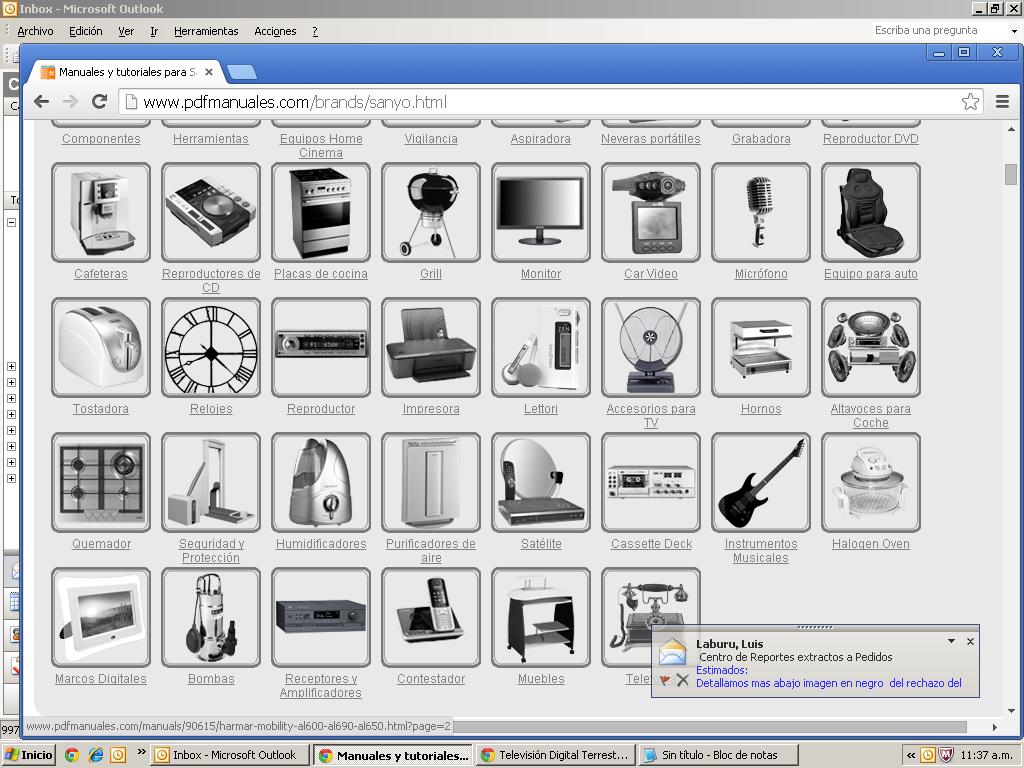Flag the new mail from Laburu, Luis
Viewport: 1024px width, 768px height.
665,680
